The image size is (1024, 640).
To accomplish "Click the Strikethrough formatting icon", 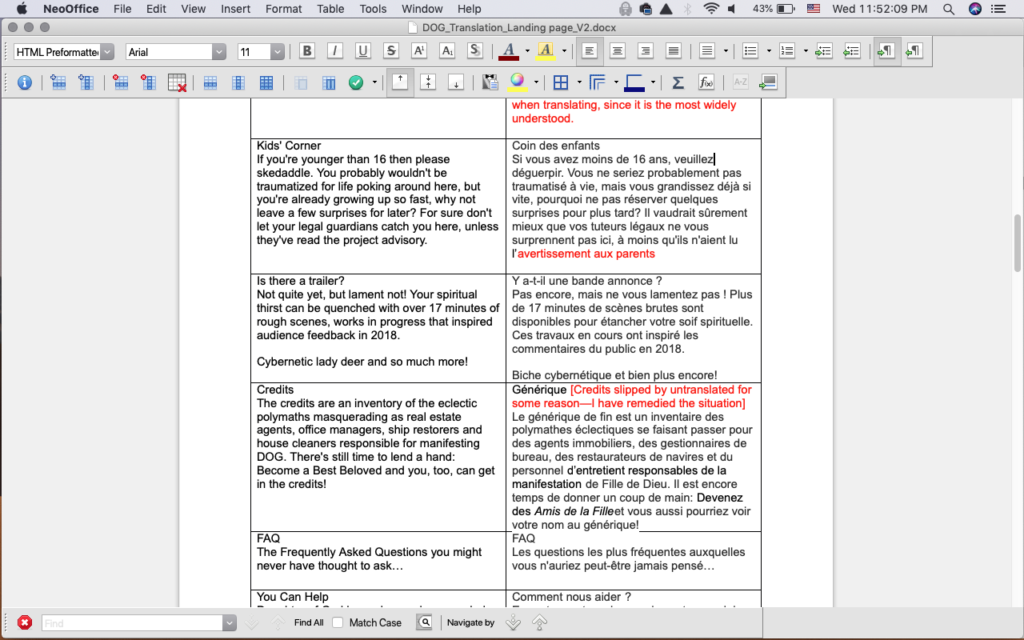I will 391,51.
